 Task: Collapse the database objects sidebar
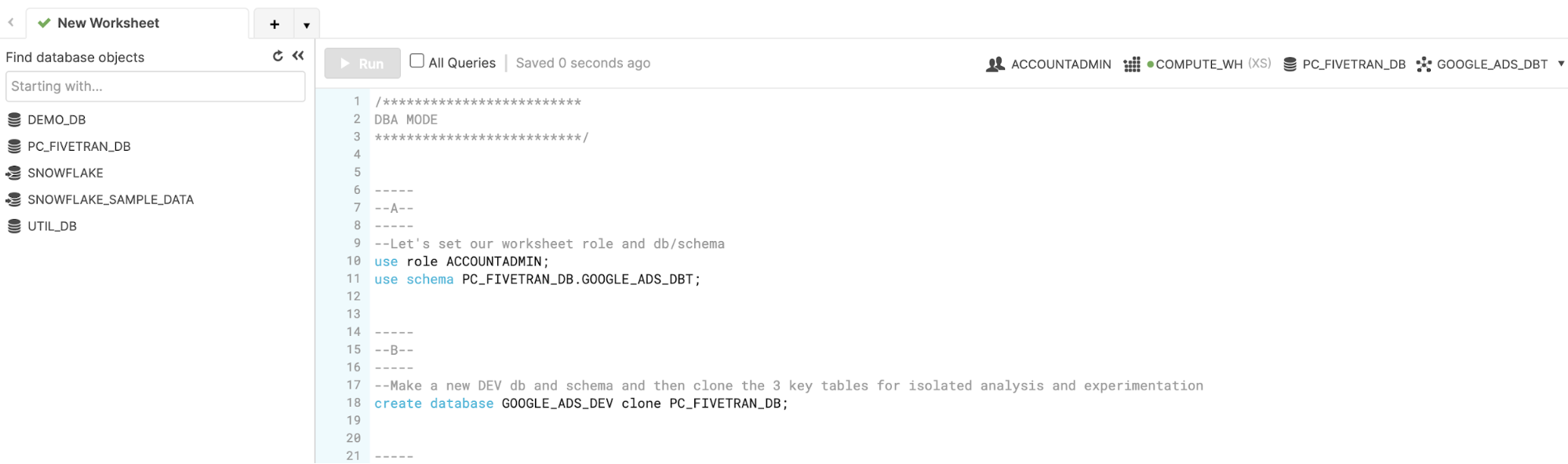[298, 56]
